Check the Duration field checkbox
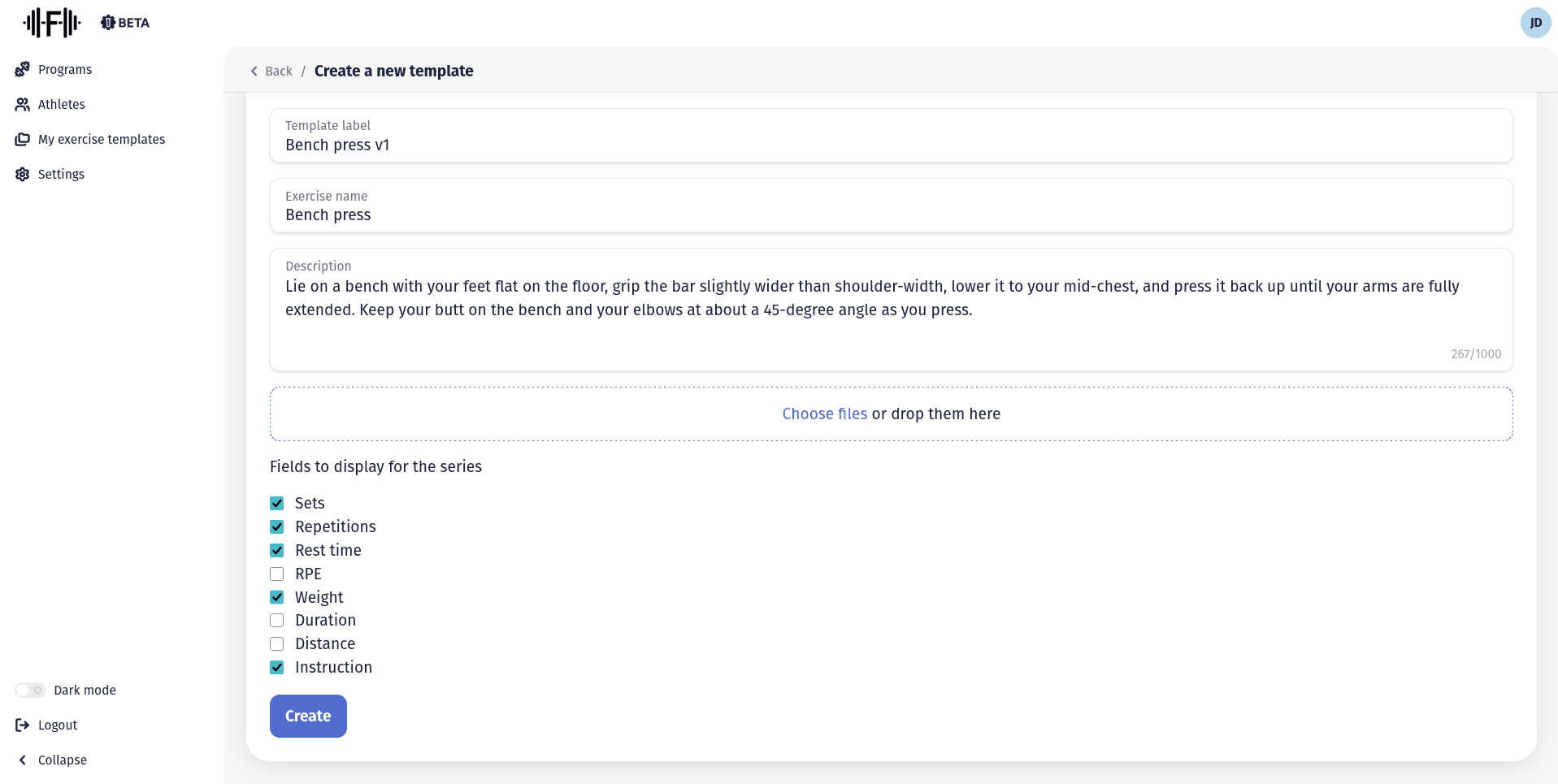Viewport: 1558px width, 784px height. pyautogui.click(x=277, y=621)
